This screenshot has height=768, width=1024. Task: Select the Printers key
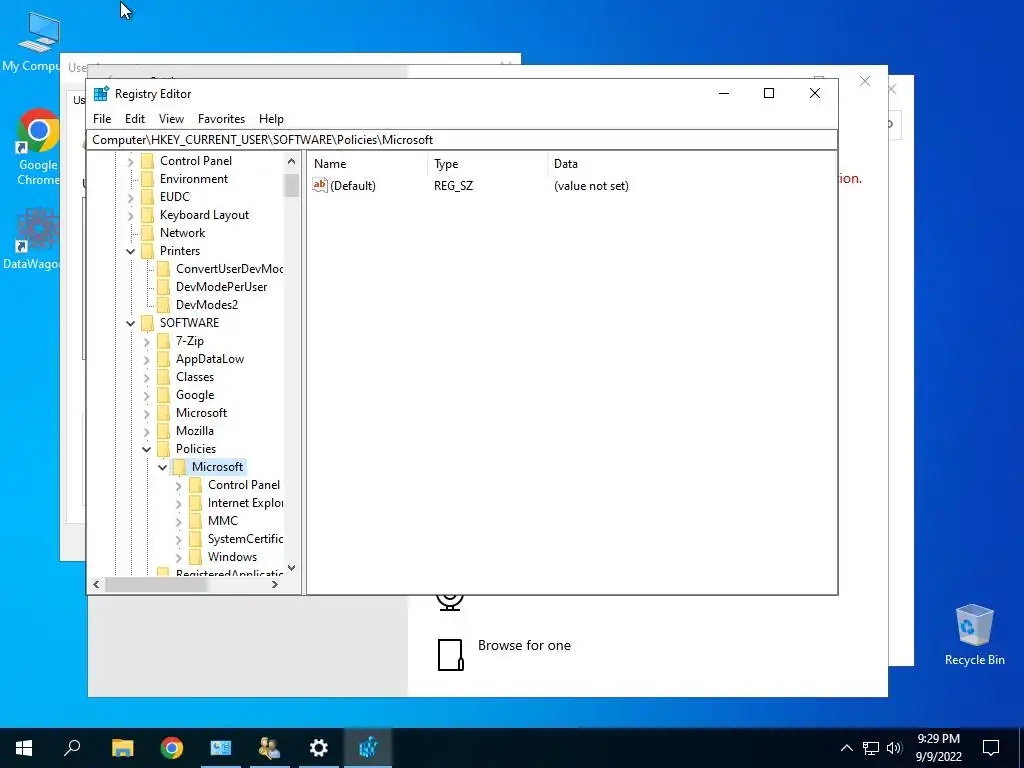tap(180, 251)
